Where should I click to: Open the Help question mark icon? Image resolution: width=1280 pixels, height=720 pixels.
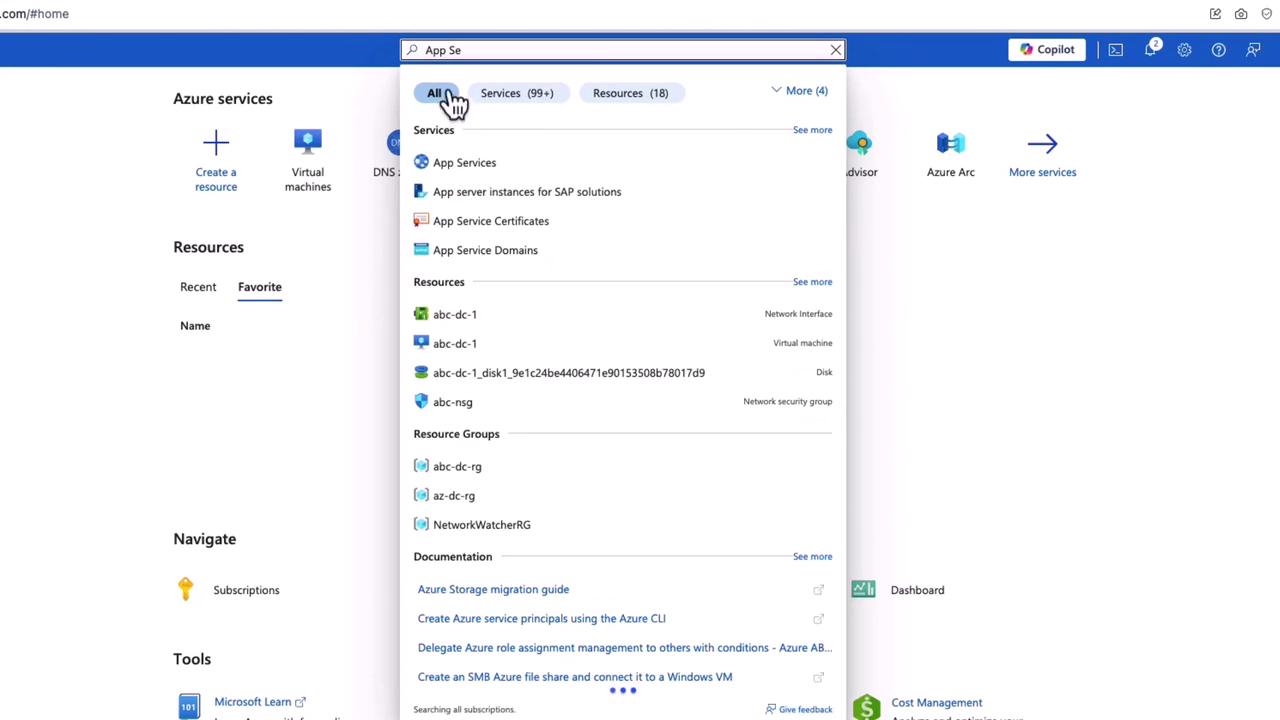1218,50
